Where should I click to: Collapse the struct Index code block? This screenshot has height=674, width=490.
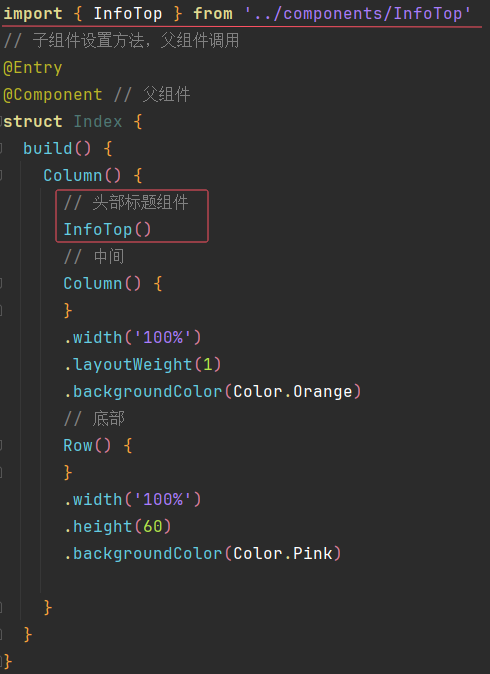pos(1,122)
